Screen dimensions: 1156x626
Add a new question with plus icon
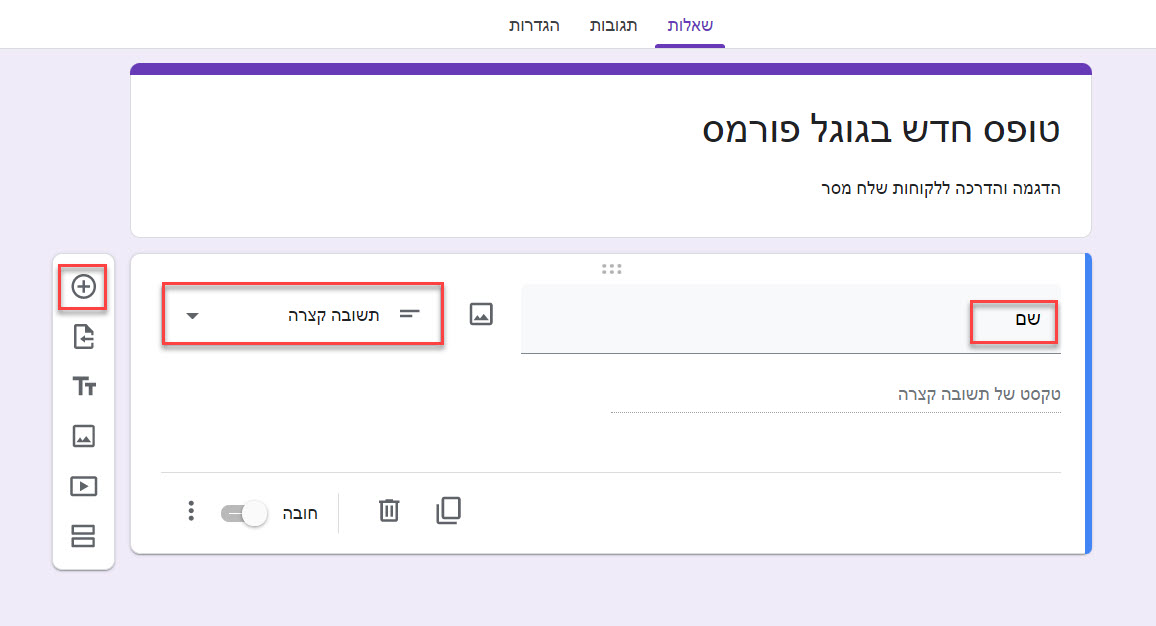(x=83, y=286)
